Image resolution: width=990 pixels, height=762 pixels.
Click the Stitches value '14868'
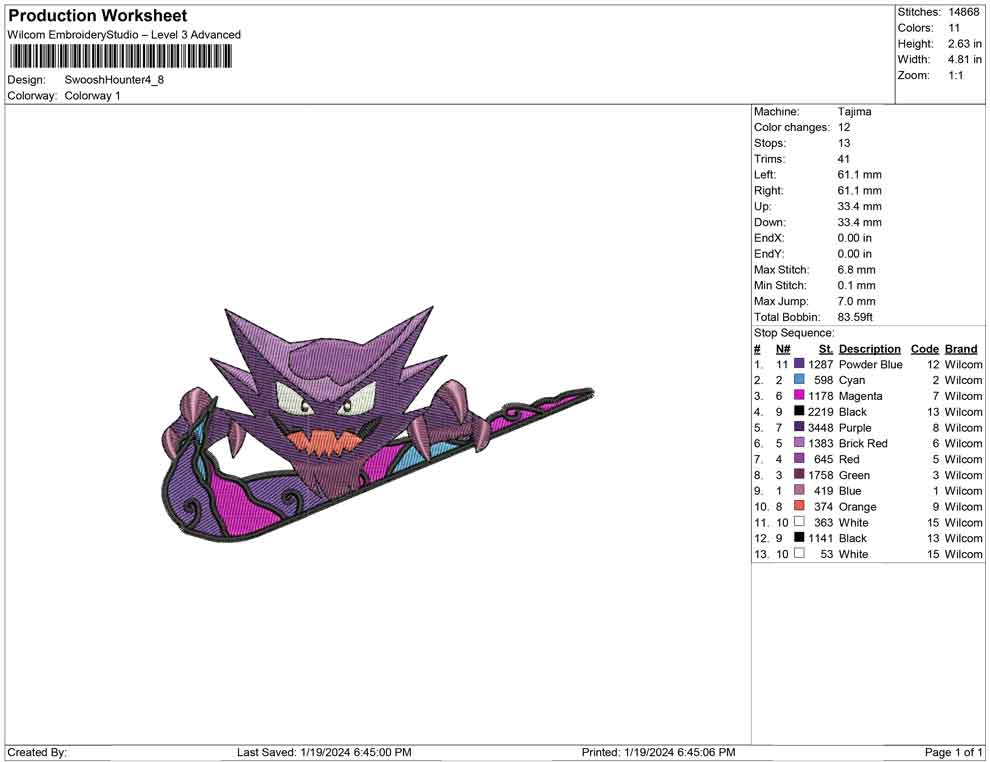point(964,12)
